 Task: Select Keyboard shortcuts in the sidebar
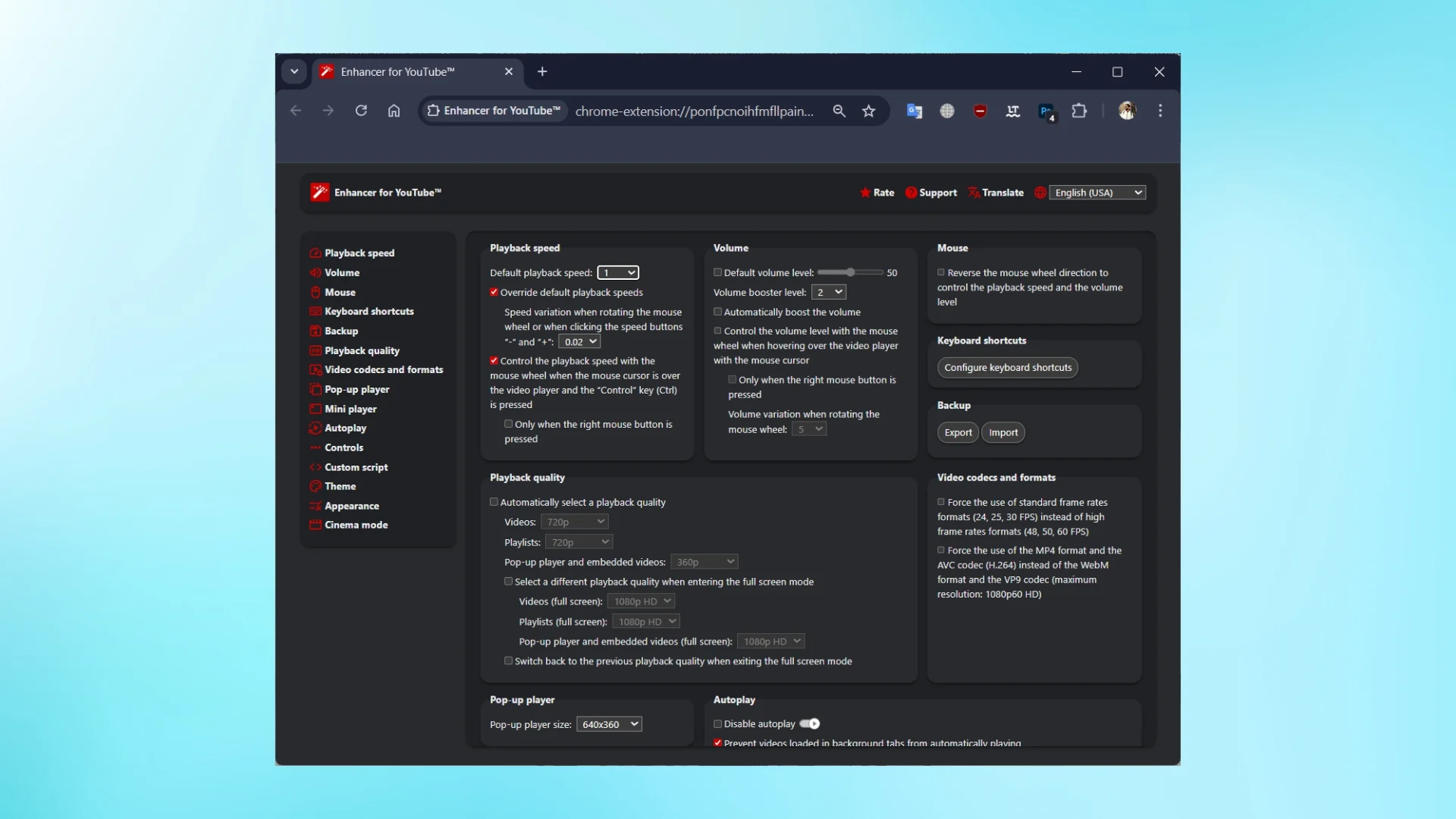(369, 312)
